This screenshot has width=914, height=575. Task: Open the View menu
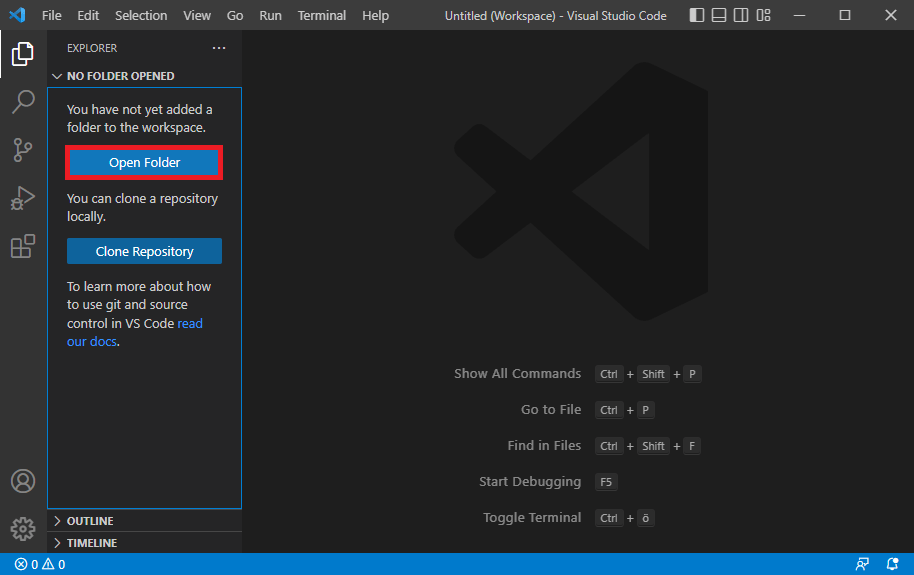click(197, 15)
